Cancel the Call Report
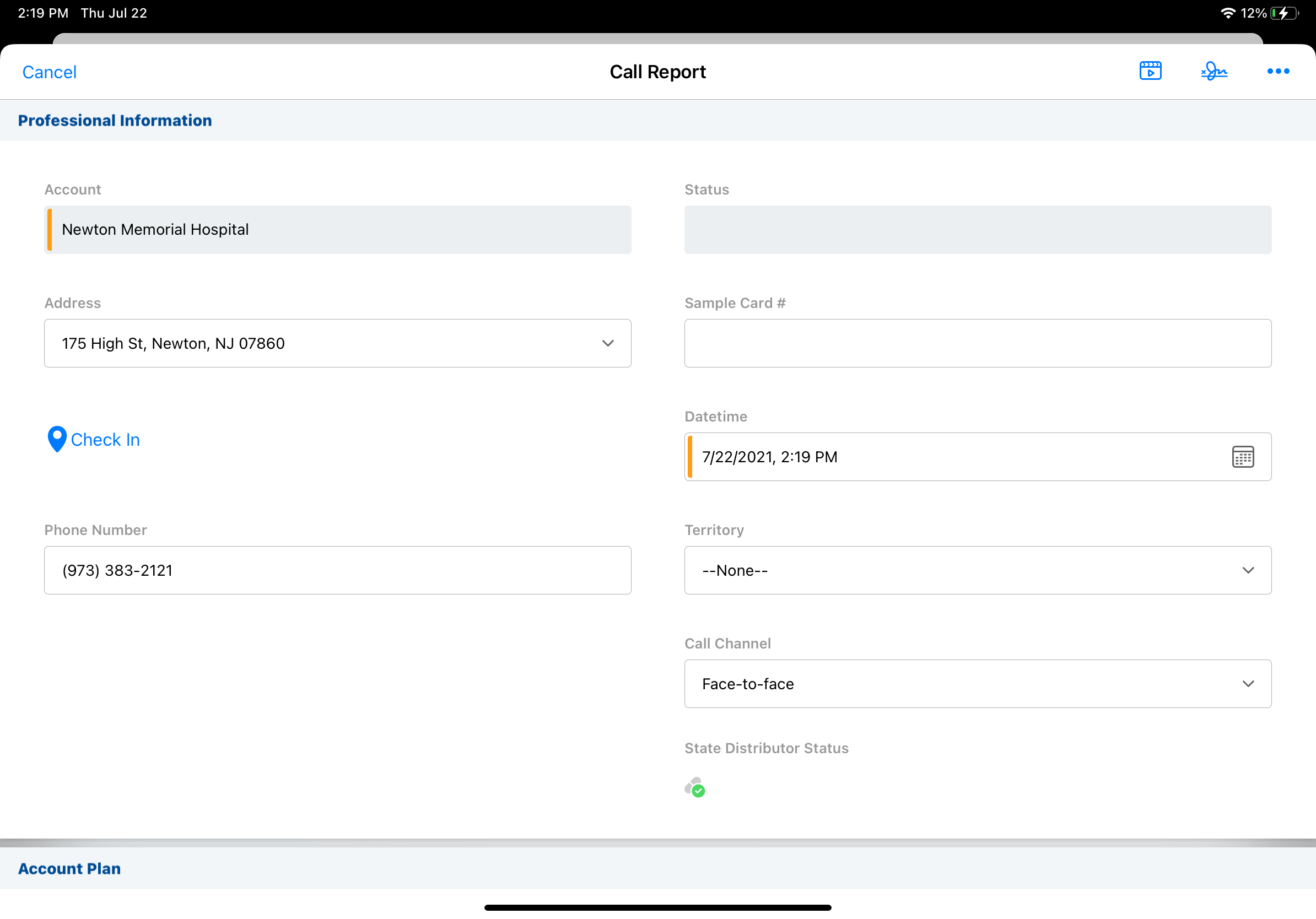 49,72
